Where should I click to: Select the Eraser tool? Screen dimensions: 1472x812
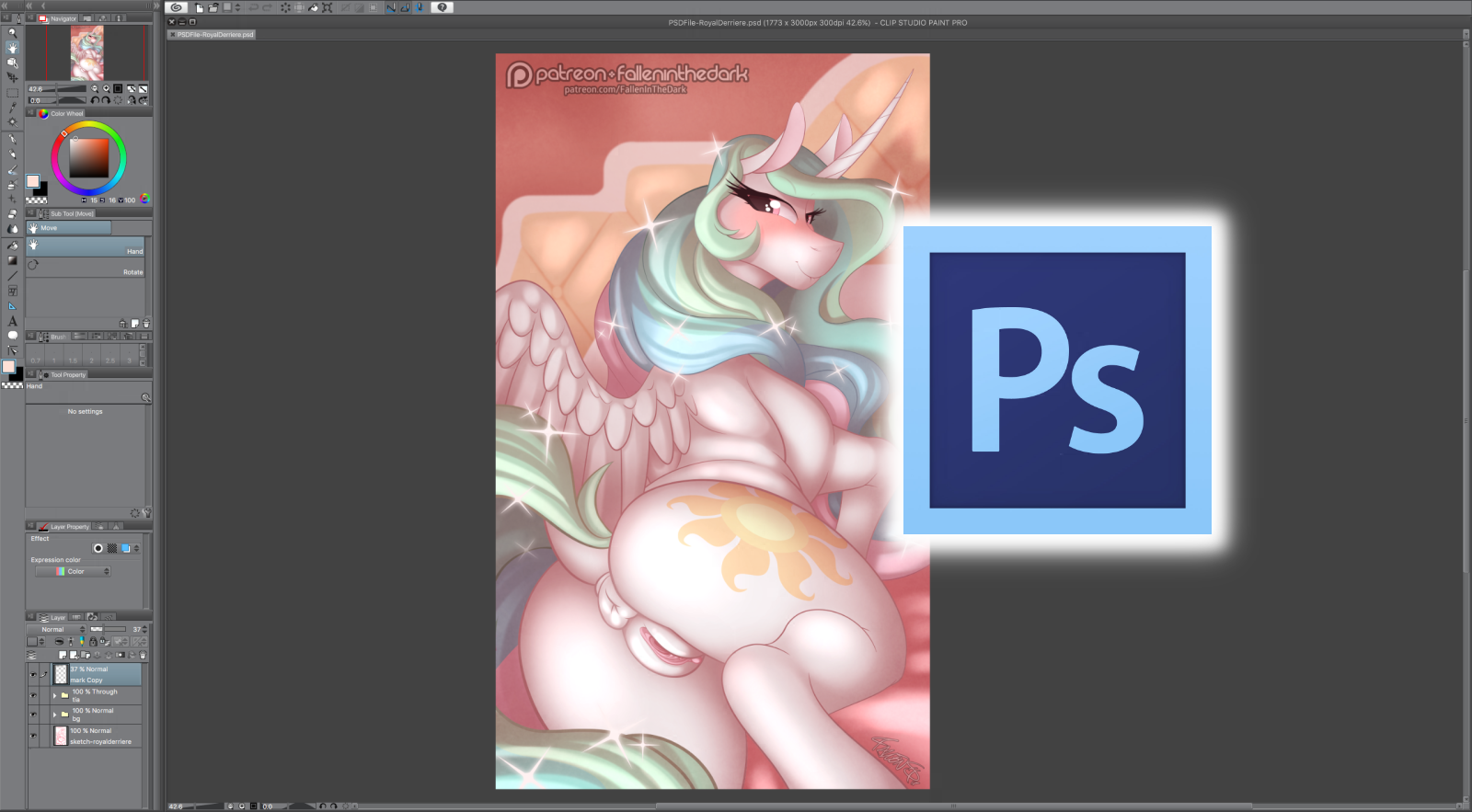point(12,214)
